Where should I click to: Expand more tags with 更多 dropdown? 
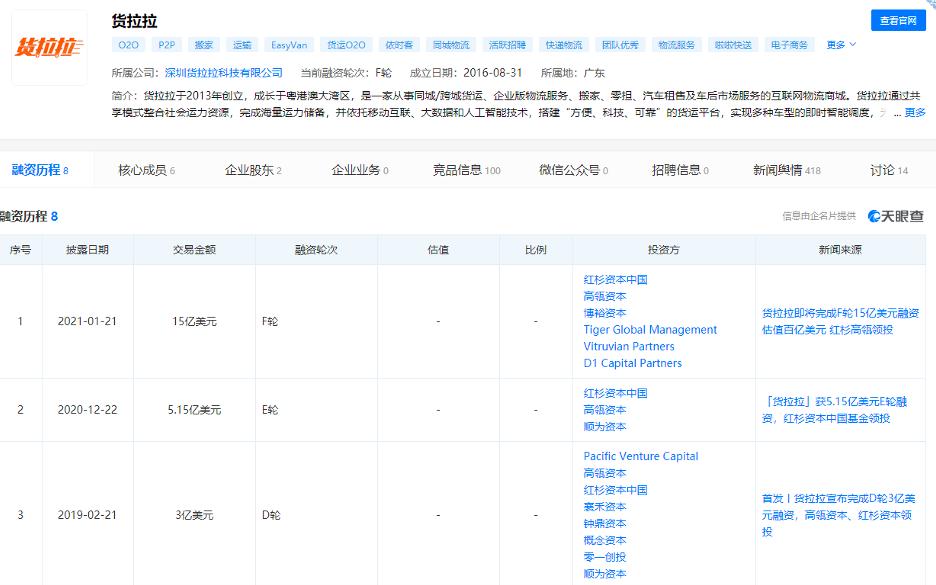(x=841, y=45)
